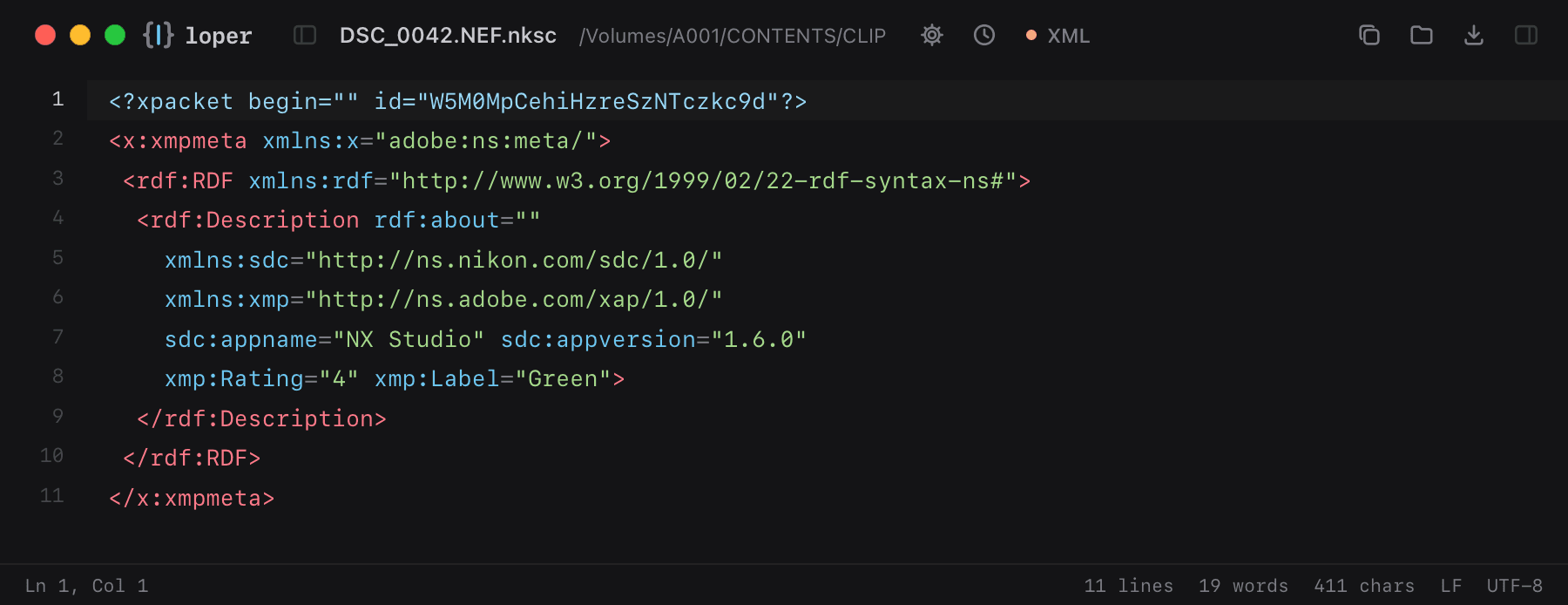
Task: Click the /Volumes/A001/CONTENTS/CLIP path
Action: point(733,36)
